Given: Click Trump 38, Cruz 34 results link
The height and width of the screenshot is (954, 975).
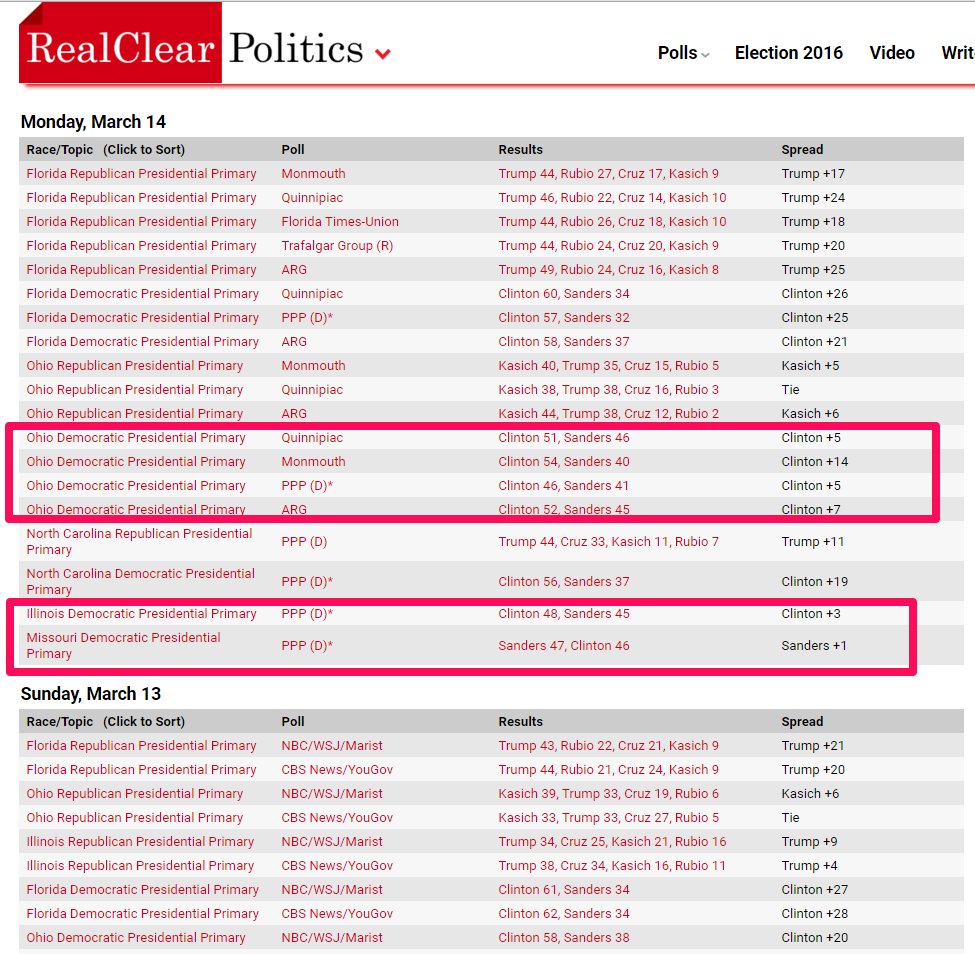Looking at the screenshot, I should click(x=612, y=866).
